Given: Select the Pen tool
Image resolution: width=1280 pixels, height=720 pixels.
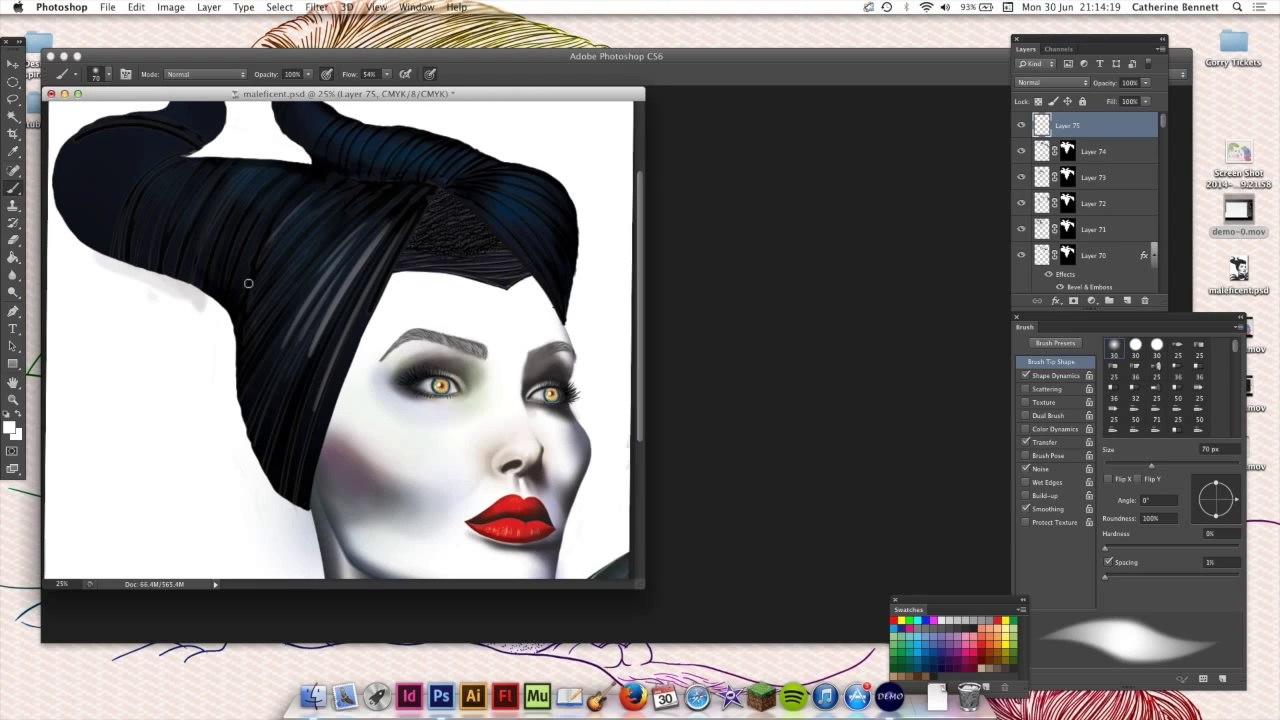Looking at the screenshot, I should pyautogui.click(x=13, y=311).
